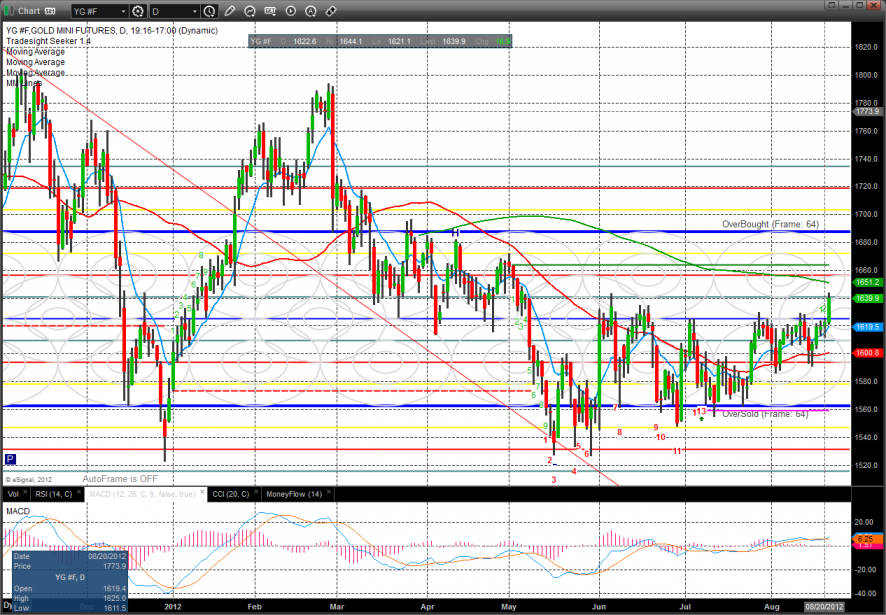Expand the YG #F symbol dropdown

pos(123,11)
